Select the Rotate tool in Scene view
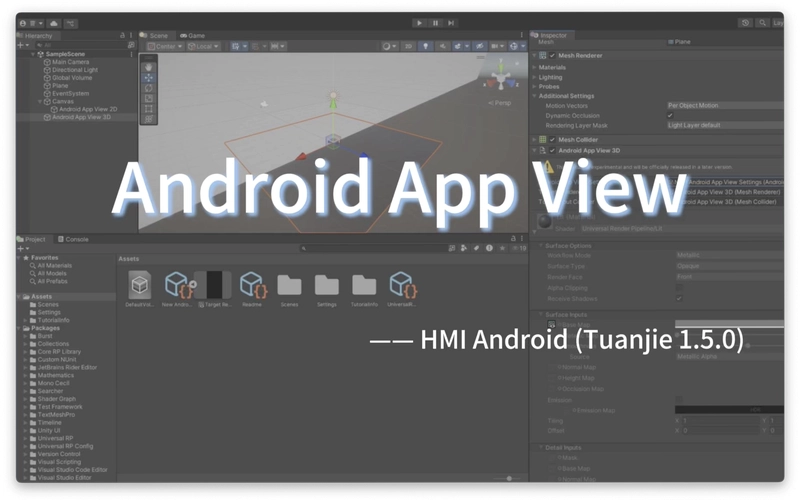The height and width of the screenshot is (502, 800). click(x=148, y=88)
